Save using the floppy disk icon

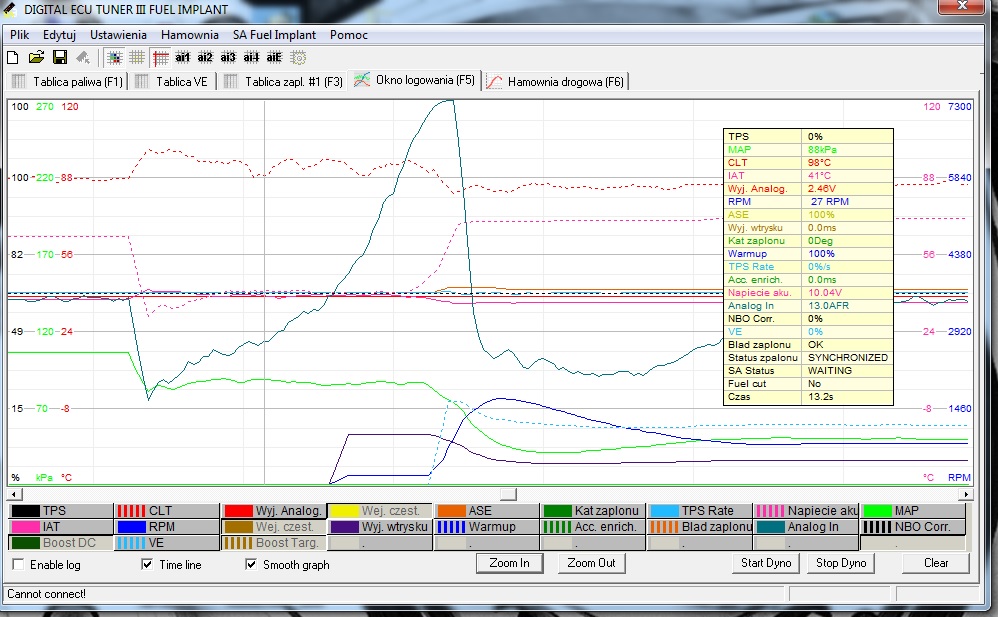59,58
